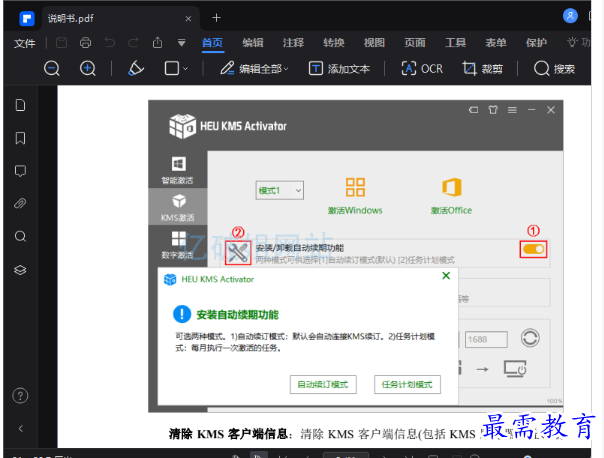Click 编辑全部 edit button

pos(254,69)
